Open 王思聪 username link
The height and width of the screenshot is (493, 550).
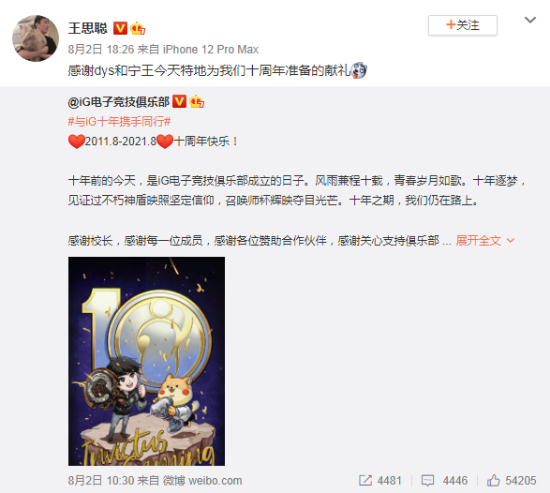point(88,28)
